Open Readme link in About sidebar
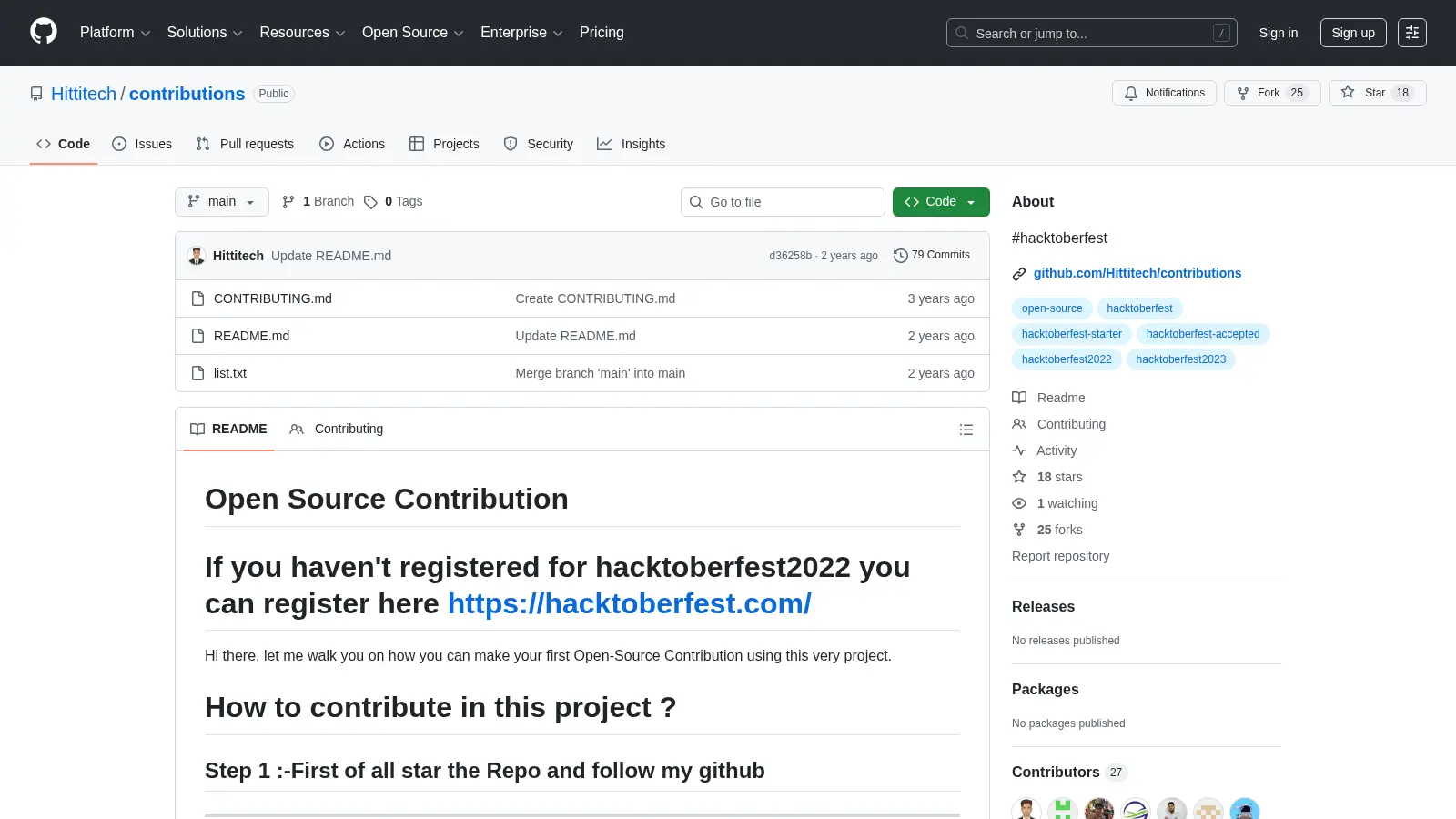 click(1048, 398)
